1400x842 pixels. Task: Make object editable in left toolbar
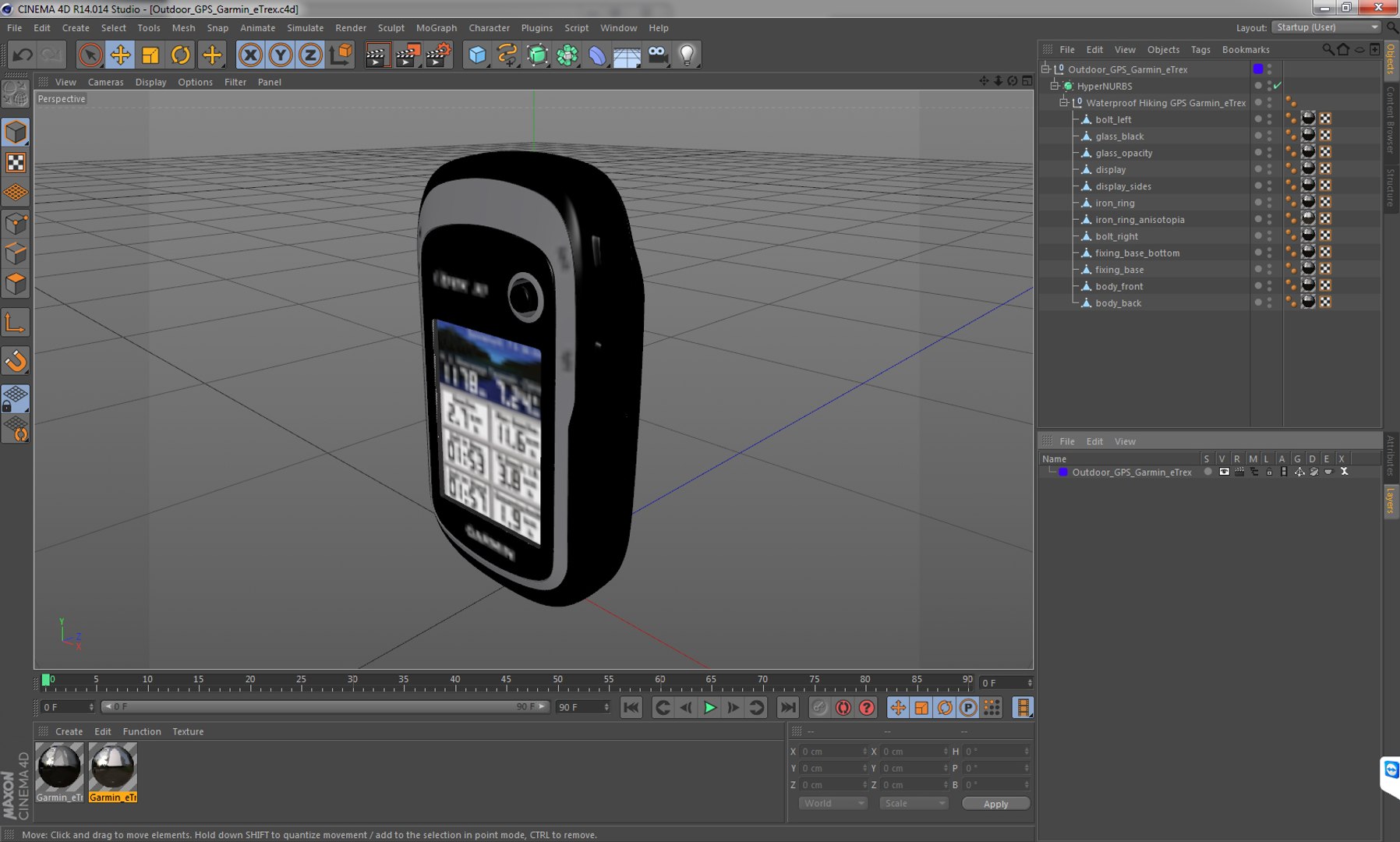[16, 94]
